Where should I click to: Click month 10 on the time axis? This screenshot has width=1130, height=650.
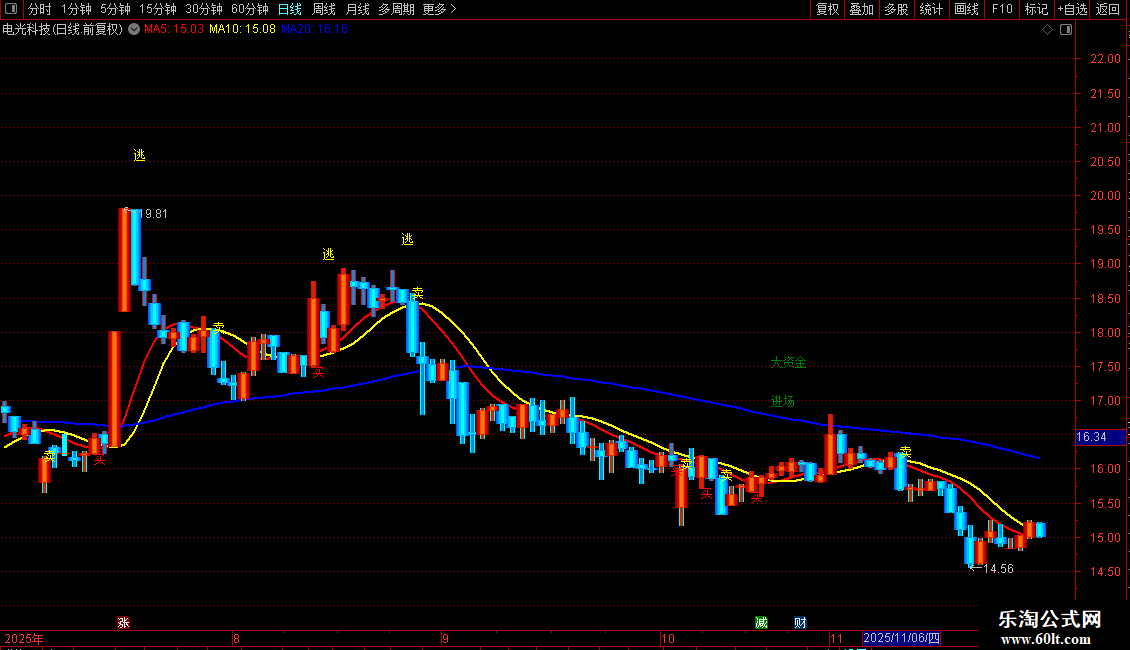coord(667,638)
